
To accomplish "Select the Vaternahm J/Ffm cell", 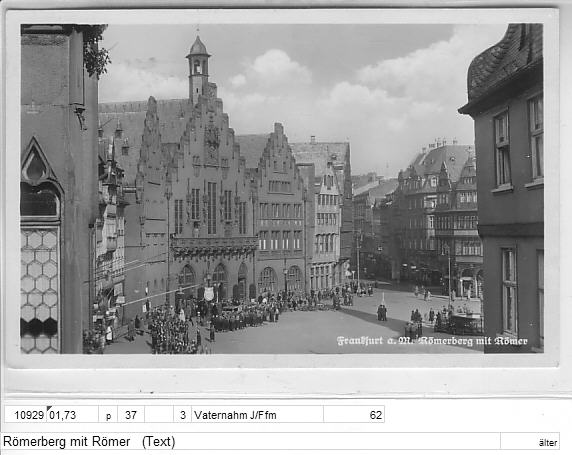I will pyautogui.click(x=257, y=414).
